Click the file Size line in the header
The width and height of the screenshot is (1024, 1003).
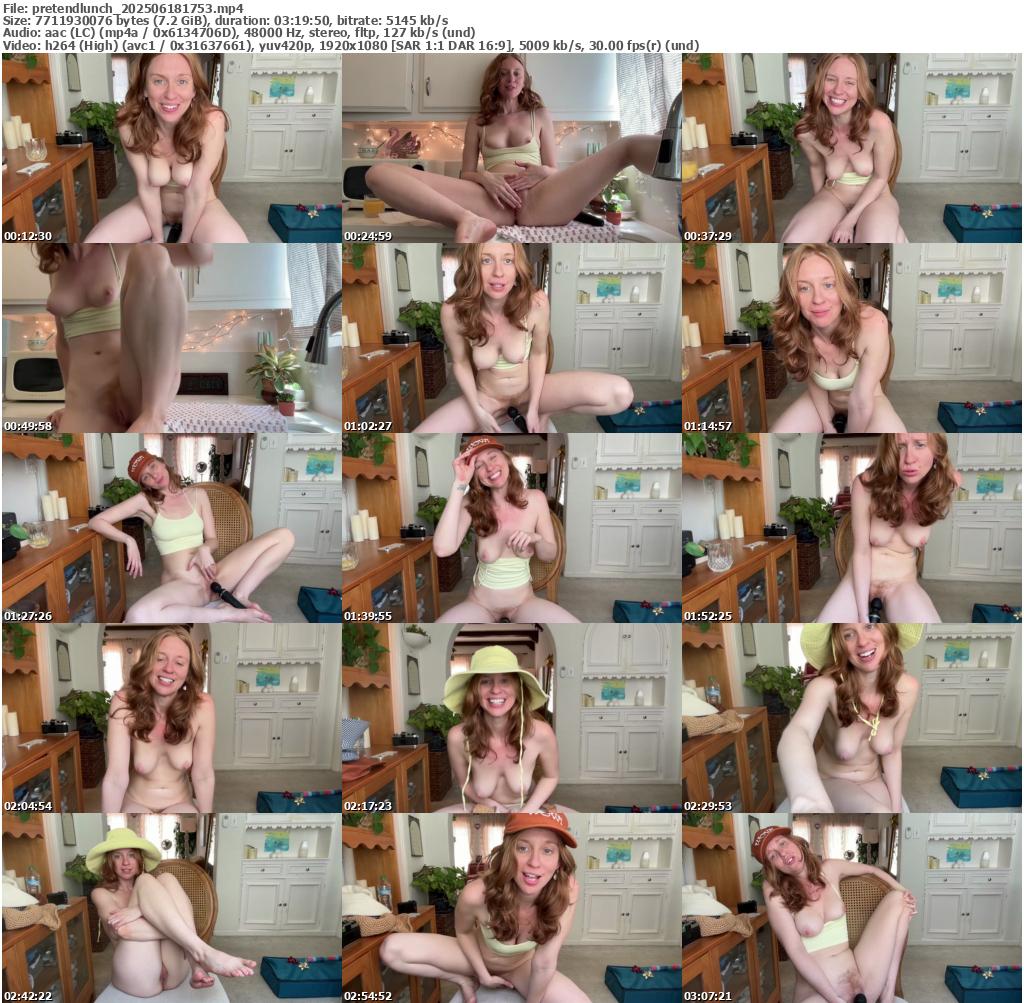225,20
